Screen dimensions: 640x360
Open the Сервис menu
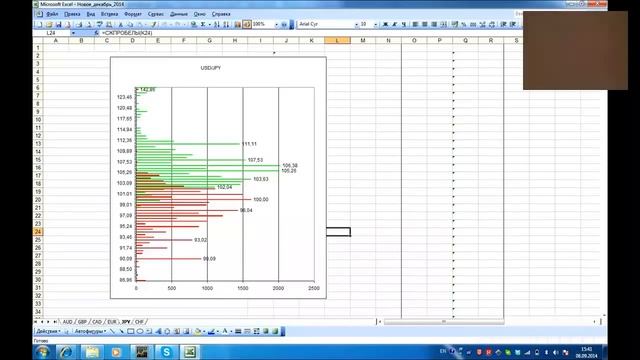click(x=156, y=14)
